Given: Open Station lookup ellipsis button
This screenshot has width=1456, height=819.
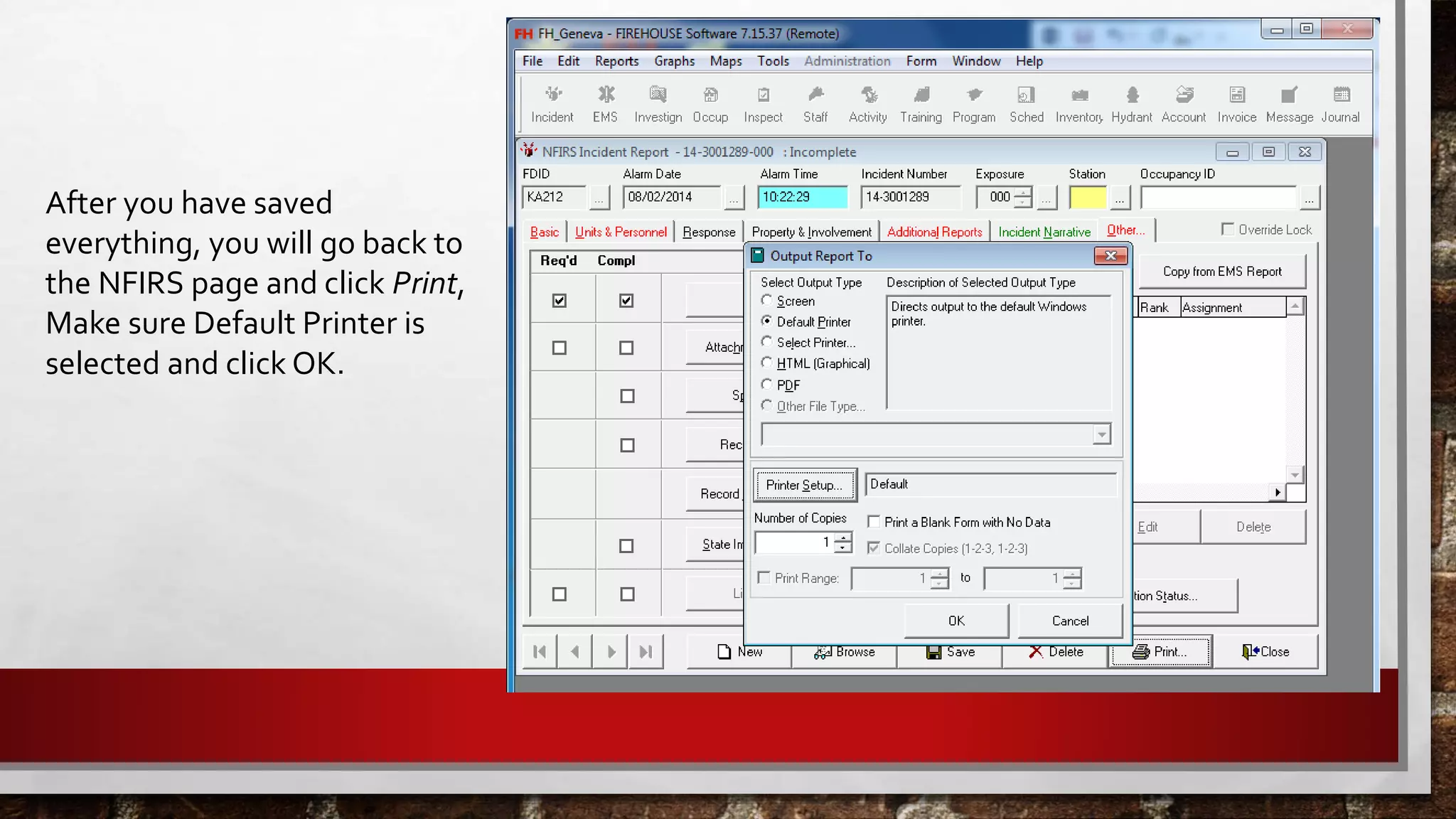Looking at the screenshot, I should (1119, 198).
